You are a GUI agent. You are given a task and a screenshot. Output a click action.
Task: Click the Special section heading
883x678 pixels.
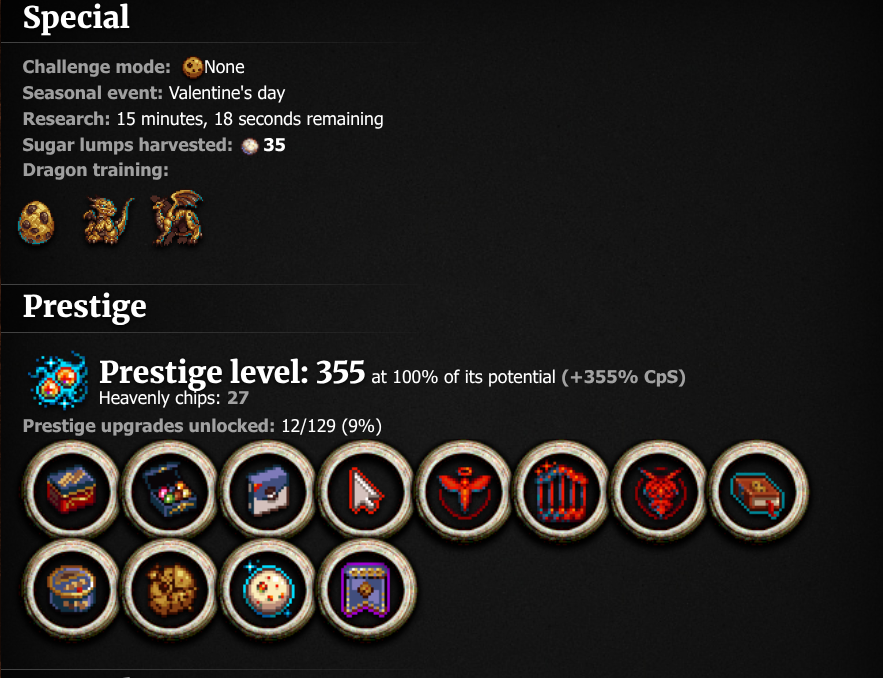[76, 17]
